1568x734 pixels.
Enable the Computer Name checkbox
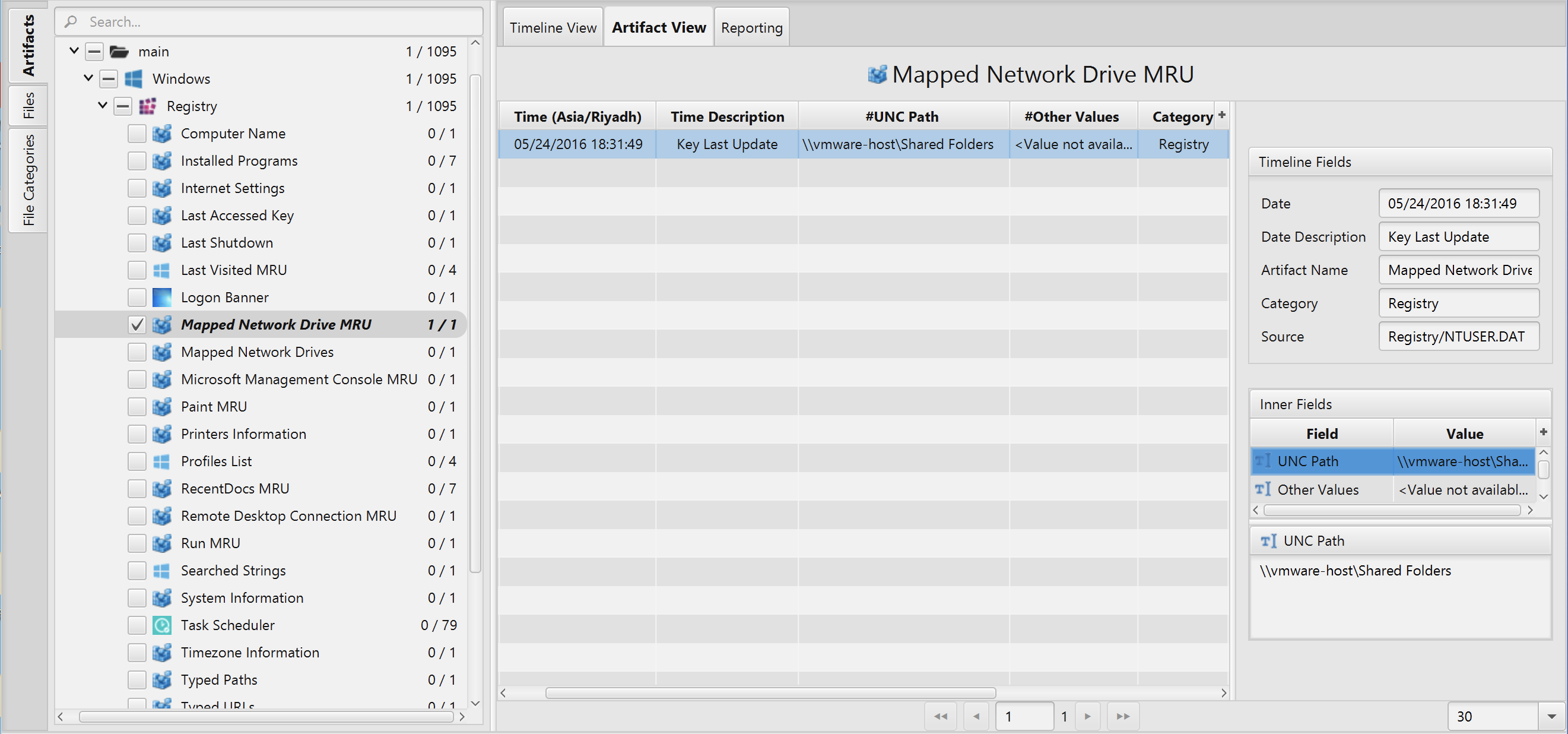coord(137,134)
